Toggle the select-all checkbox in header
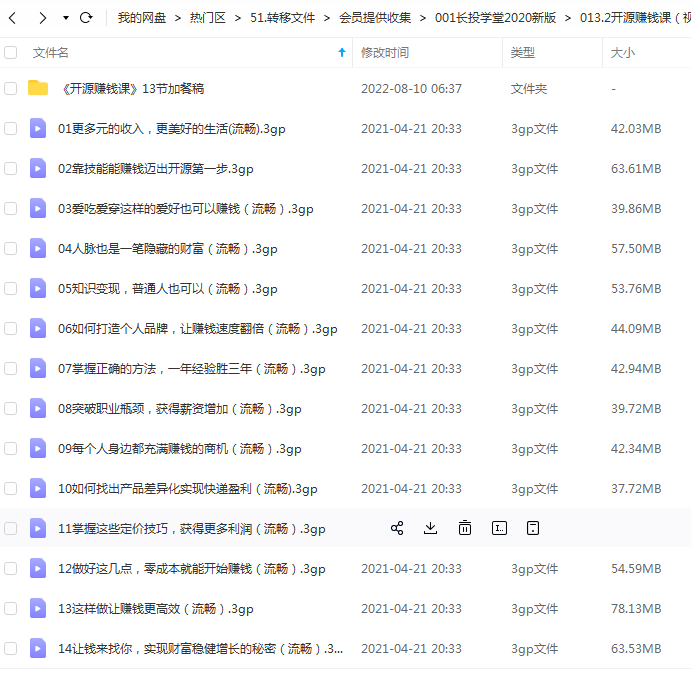Viewport: 691px width, 674px height. (11, 52)
